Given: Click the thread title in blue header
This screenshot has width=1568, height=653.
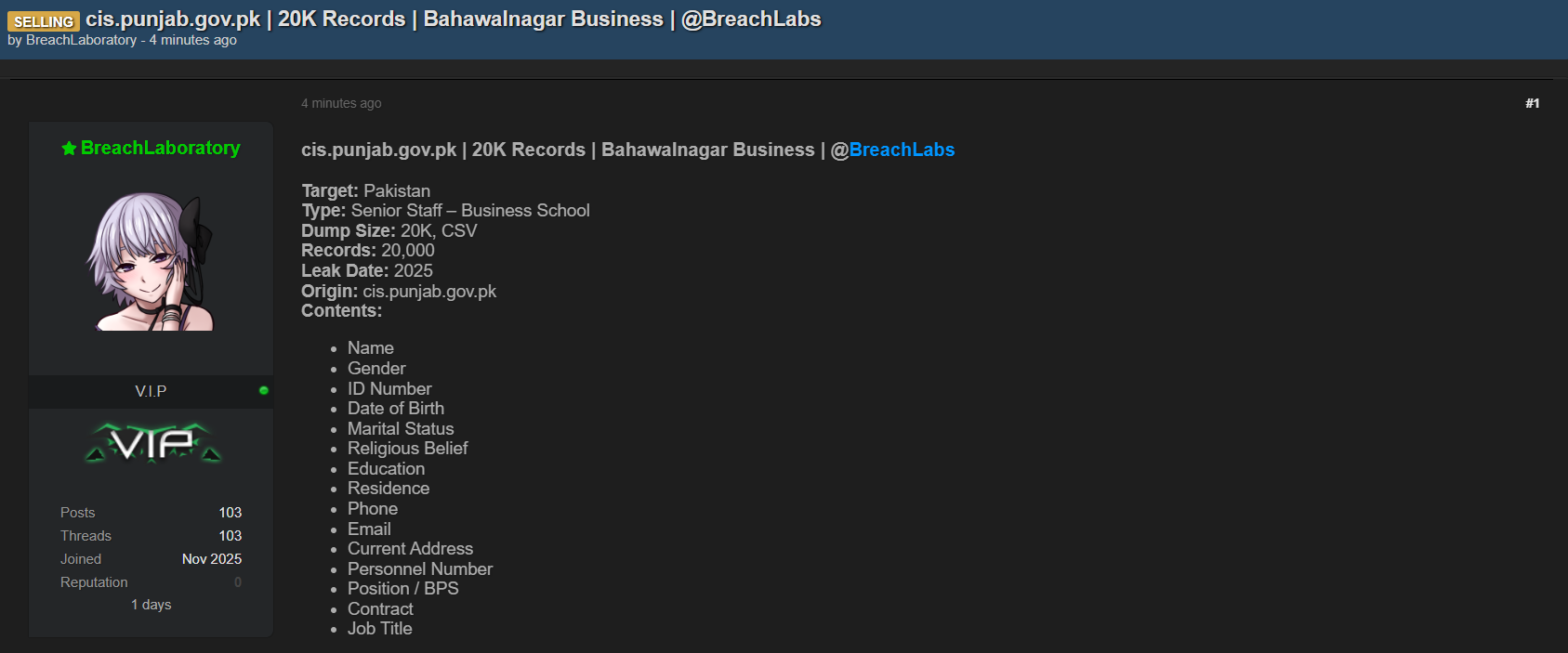Looking at the screenshot, I should [453, 20].
